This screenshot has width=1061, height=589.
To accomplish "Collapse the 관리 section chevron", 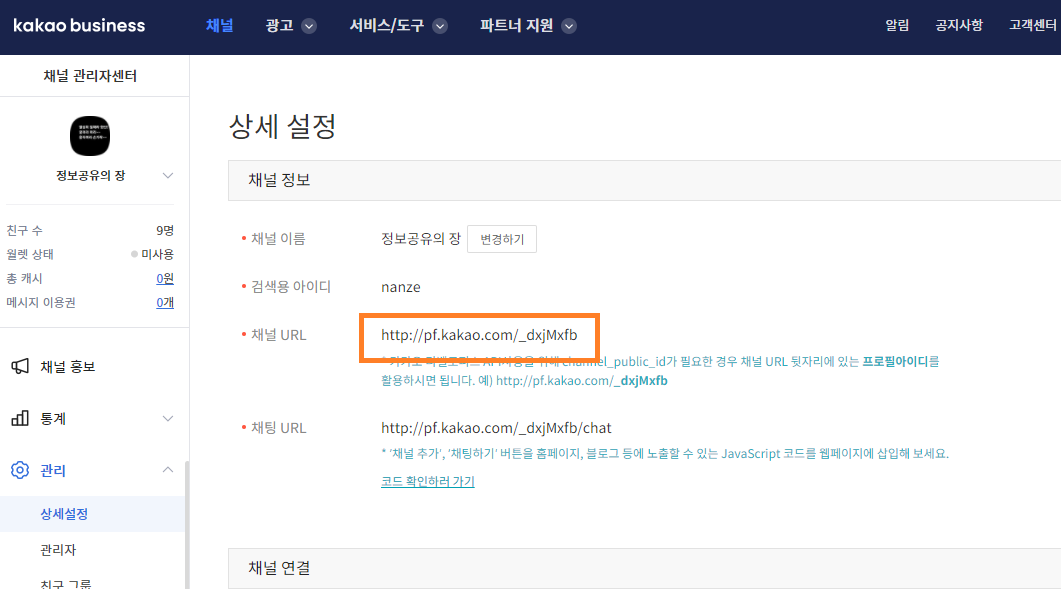I will point(168,470).
